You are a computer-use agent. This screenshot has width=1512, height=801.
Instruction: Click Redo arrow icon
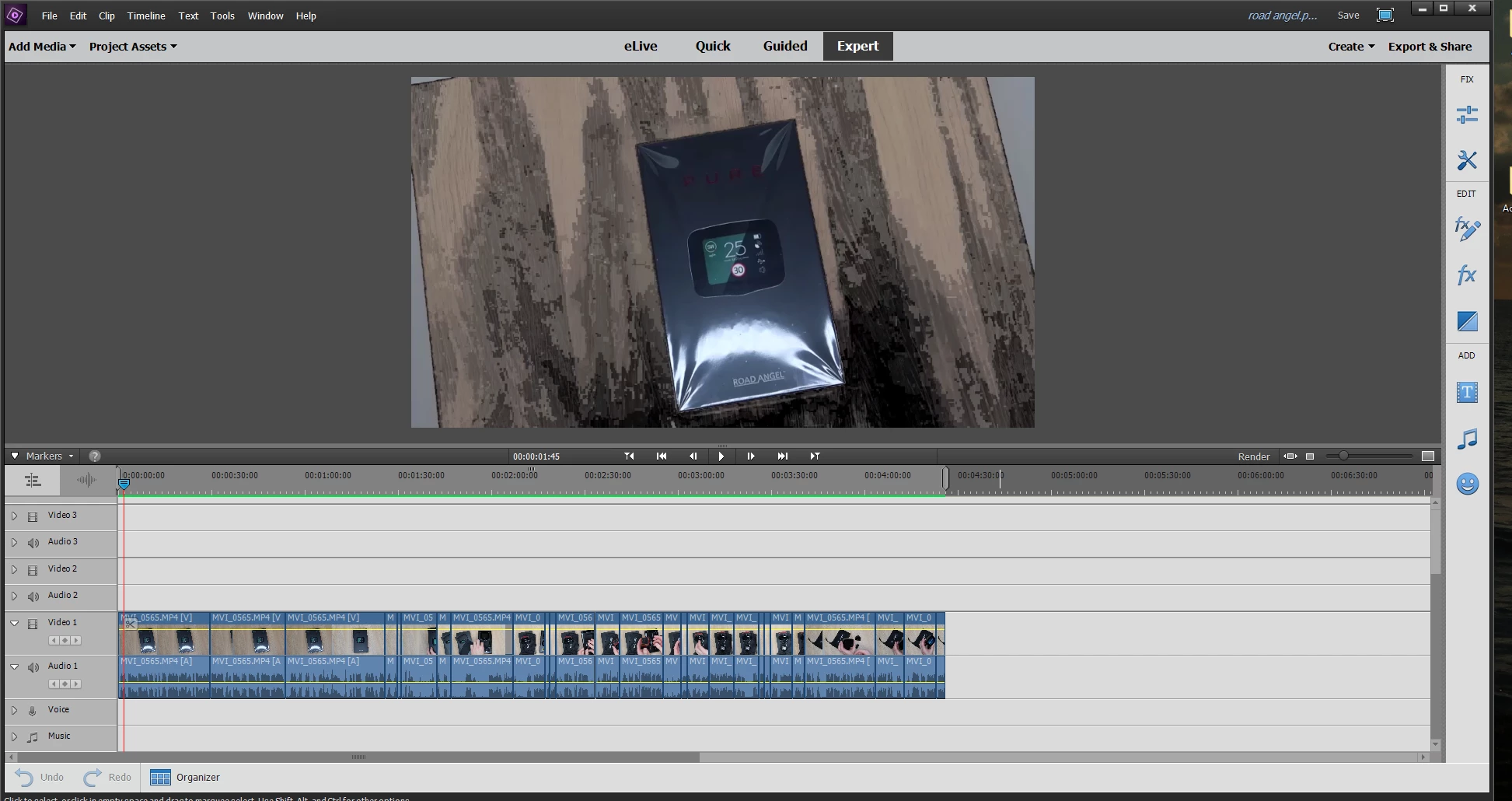[x=93, y=778]
